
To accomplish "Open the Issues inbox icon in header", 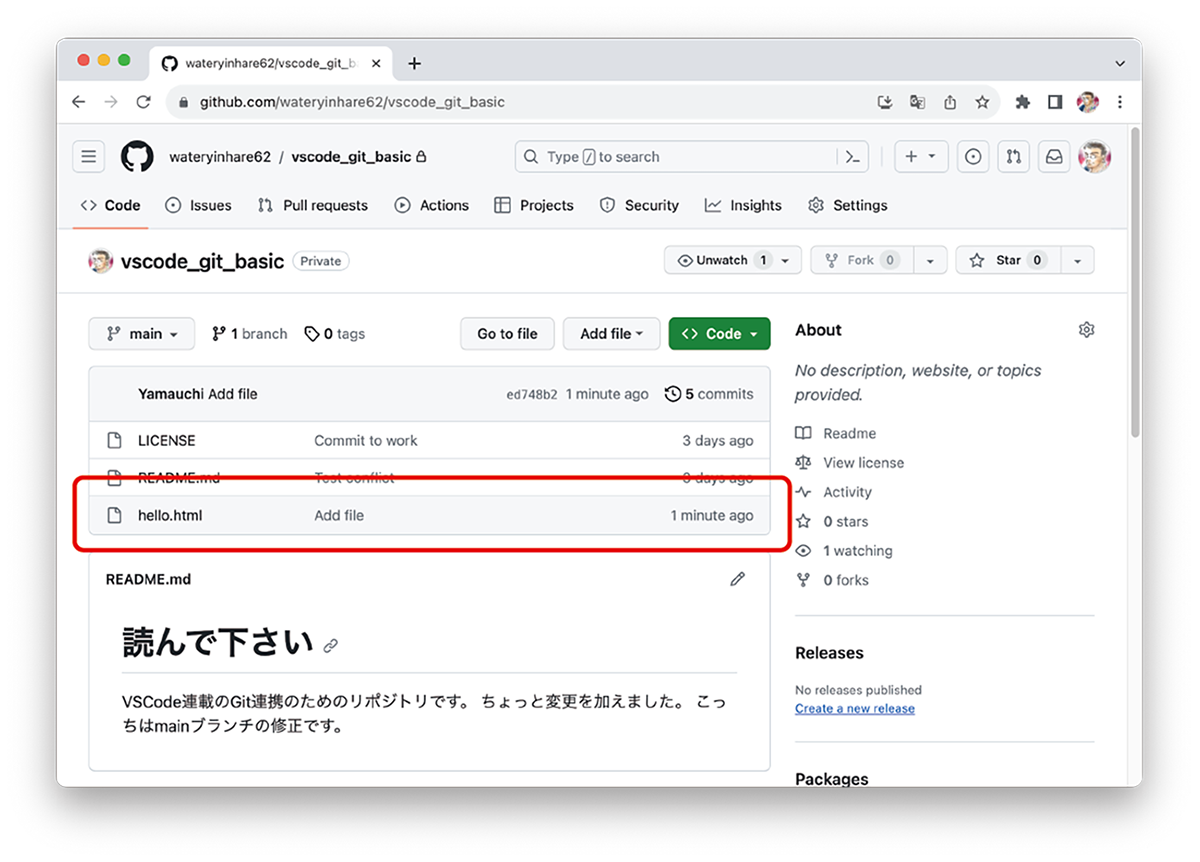I will point(973,157).
